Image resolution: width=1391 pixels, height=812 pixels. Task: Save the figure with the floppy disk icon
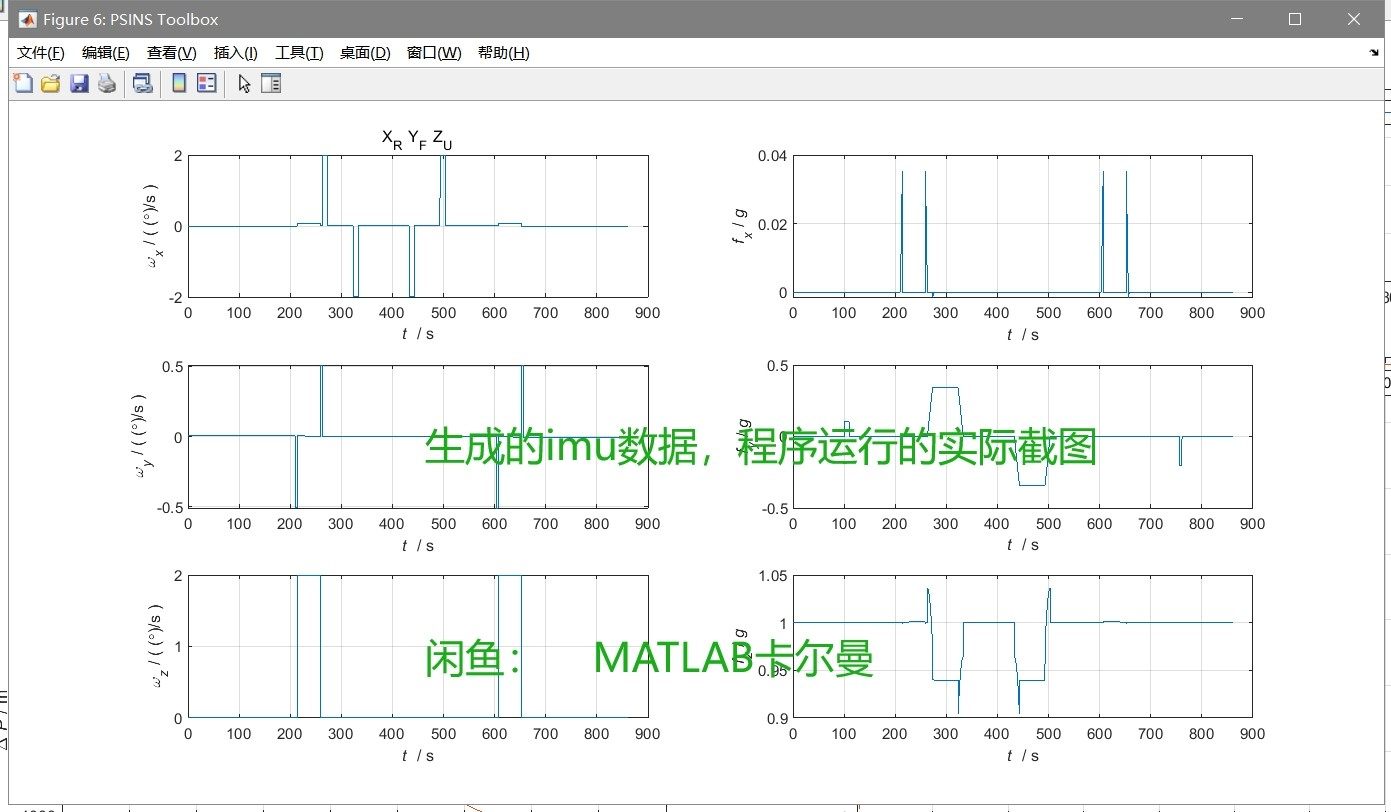(x=79, y=84)
